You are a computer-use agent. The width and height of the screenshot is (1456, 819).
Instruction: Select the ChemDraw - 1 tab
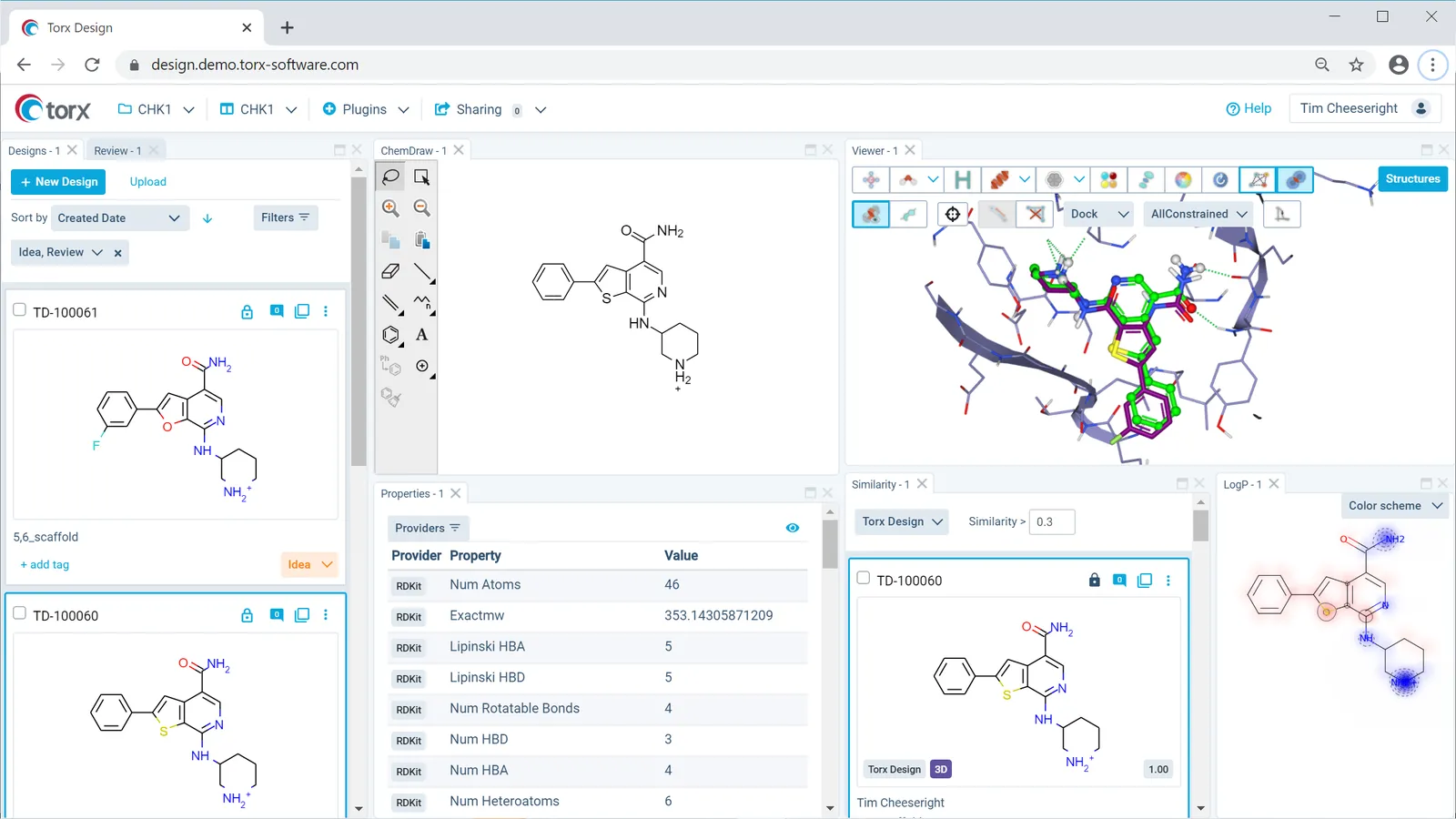coord(413,151)
